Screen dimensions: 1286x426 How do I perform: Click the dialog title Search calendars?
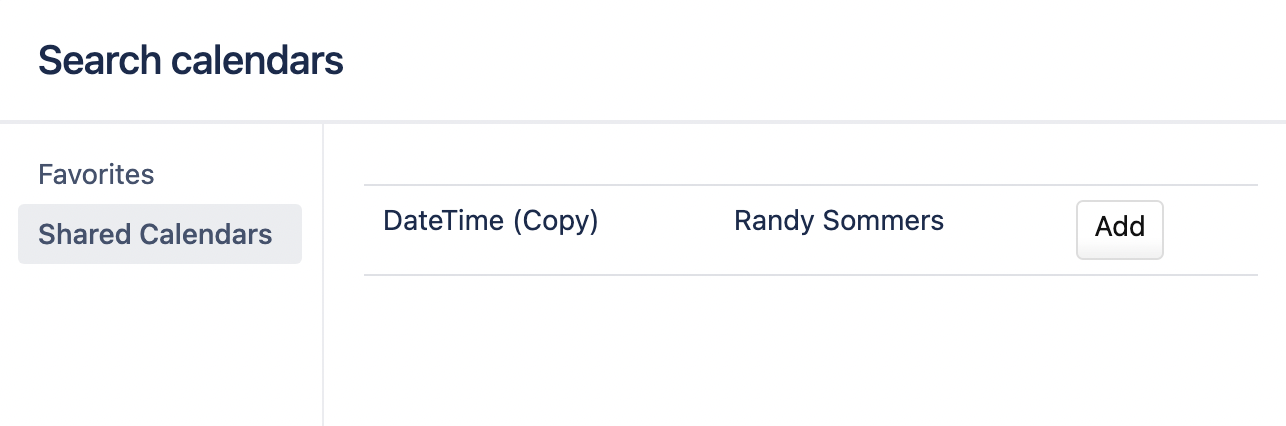(190, 61)
